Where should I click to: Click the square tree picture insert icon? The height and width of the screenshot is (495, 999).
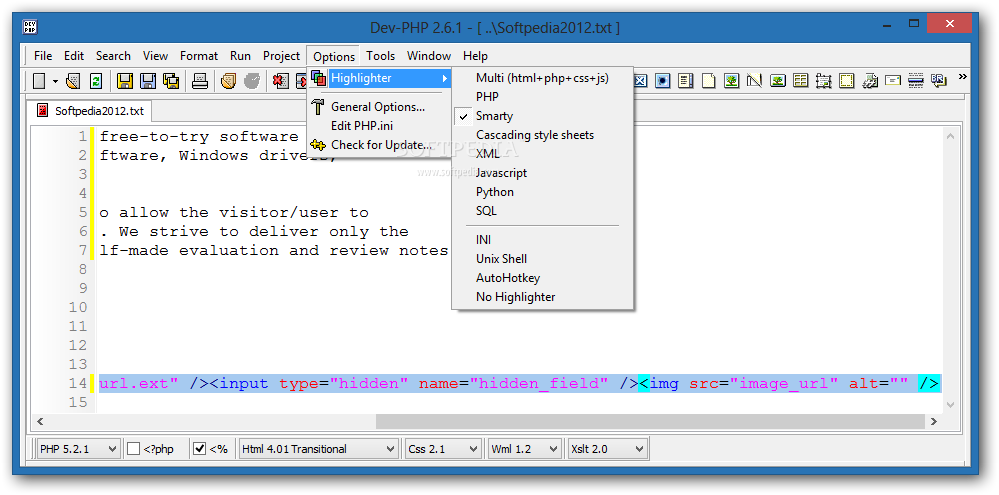tap(731, 81)
